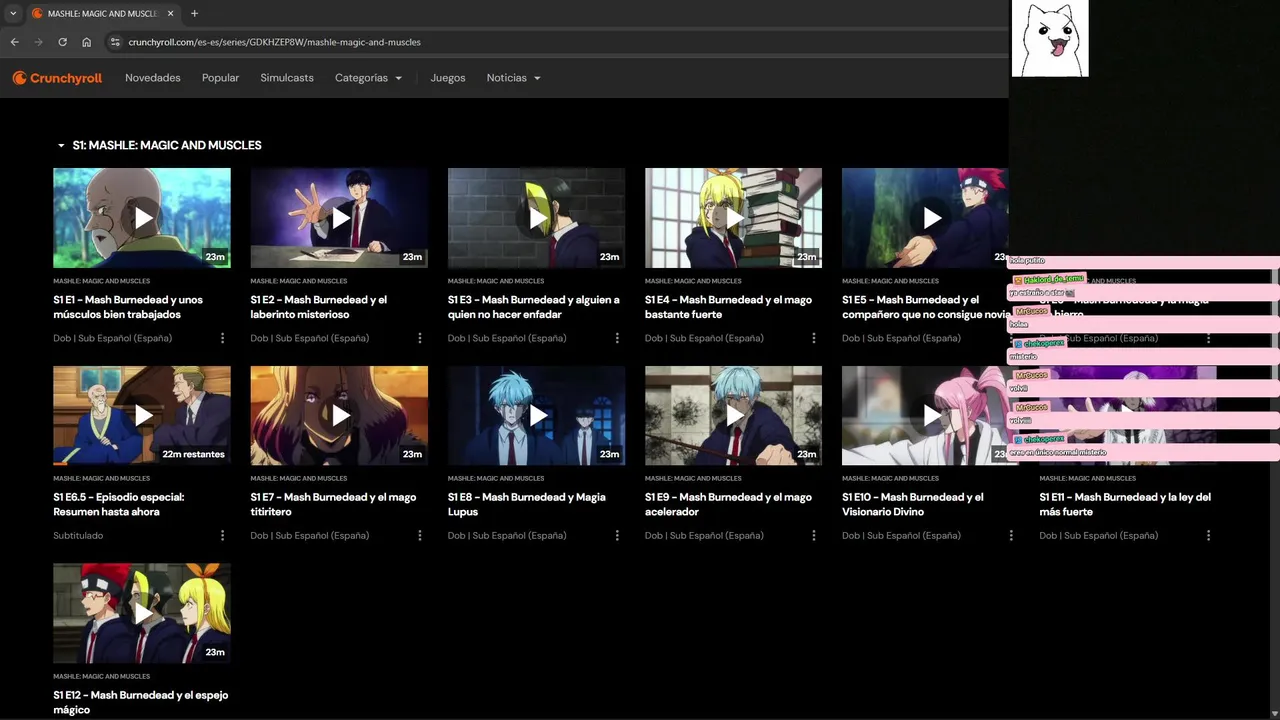Open options menu for S1 E3
Screen dimensions: 1280x720
(616, 338)
